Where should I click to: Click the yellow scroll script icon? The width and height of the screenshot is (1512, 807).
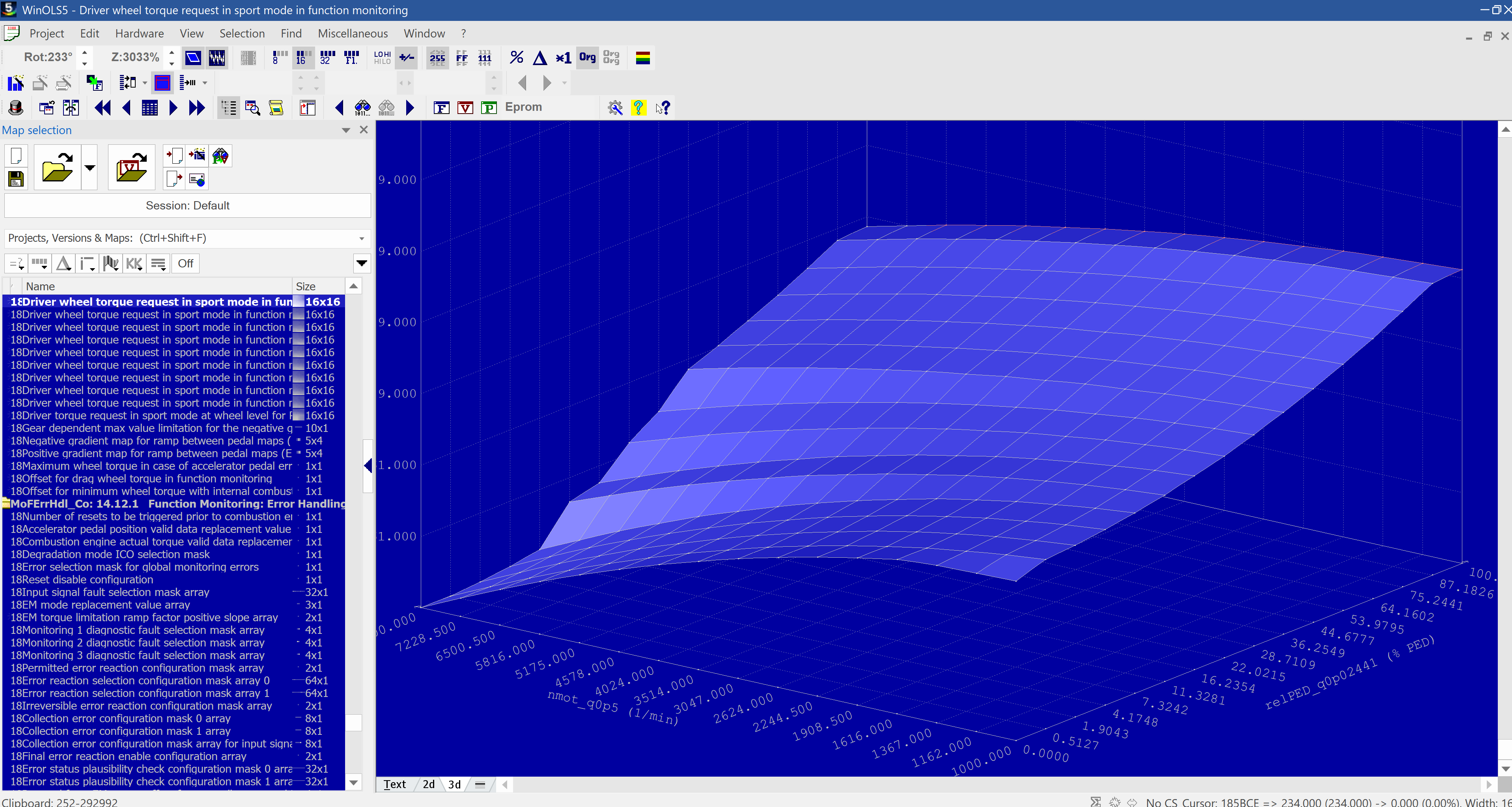(276, 107)
